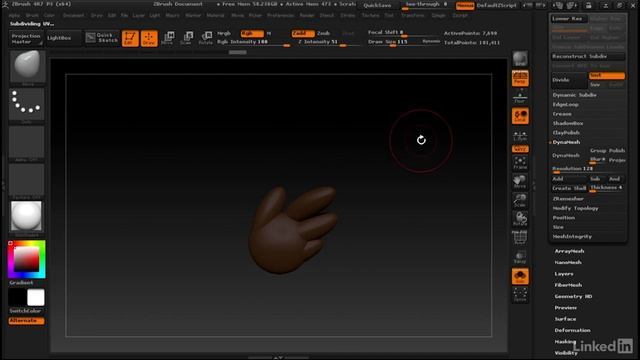640x360 pixels.
Task: Click the Rotate view icon in right shelf
Action: (x=520, y=219)
